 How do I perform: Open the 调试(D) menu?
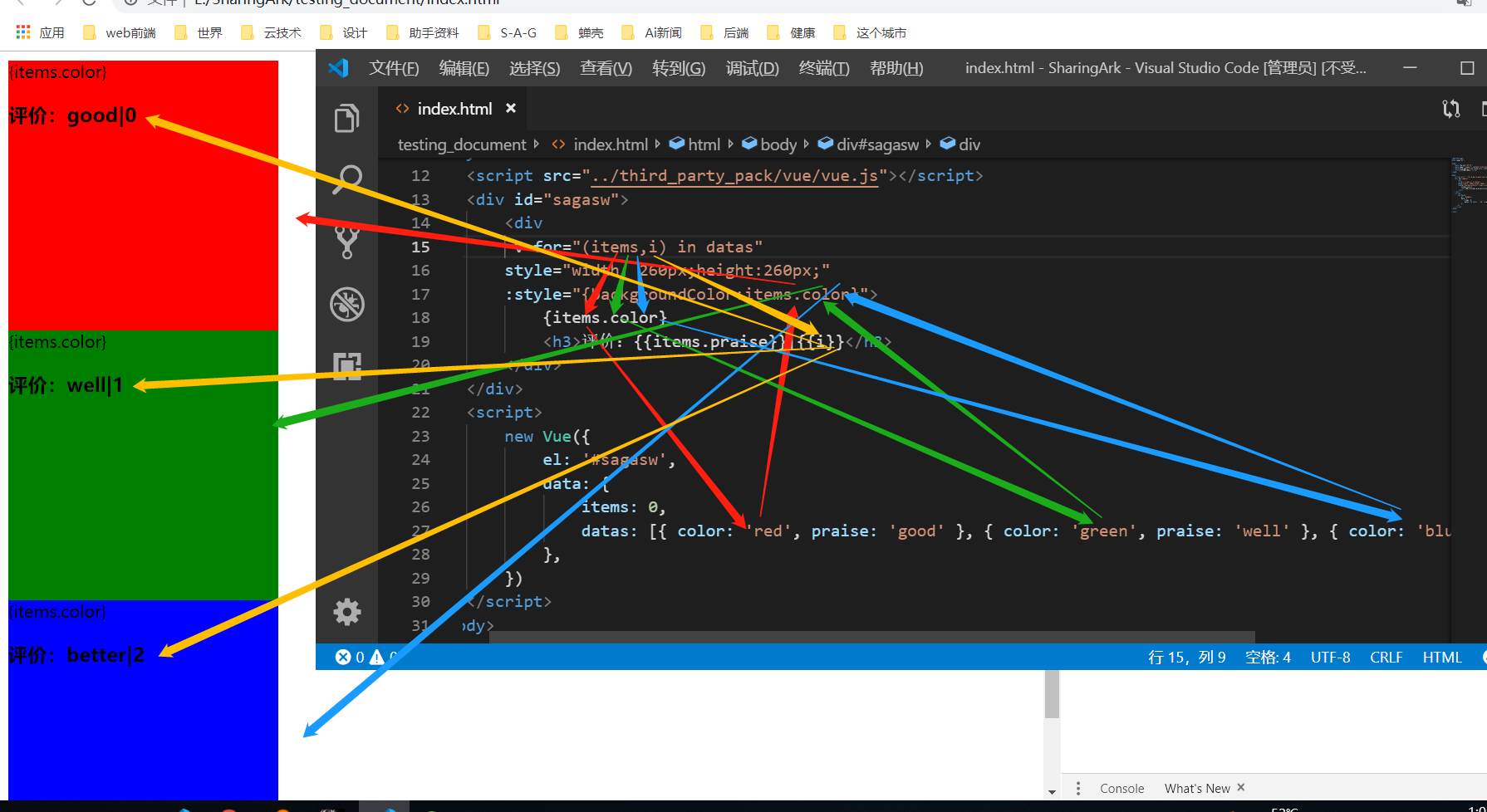point(752,68)
